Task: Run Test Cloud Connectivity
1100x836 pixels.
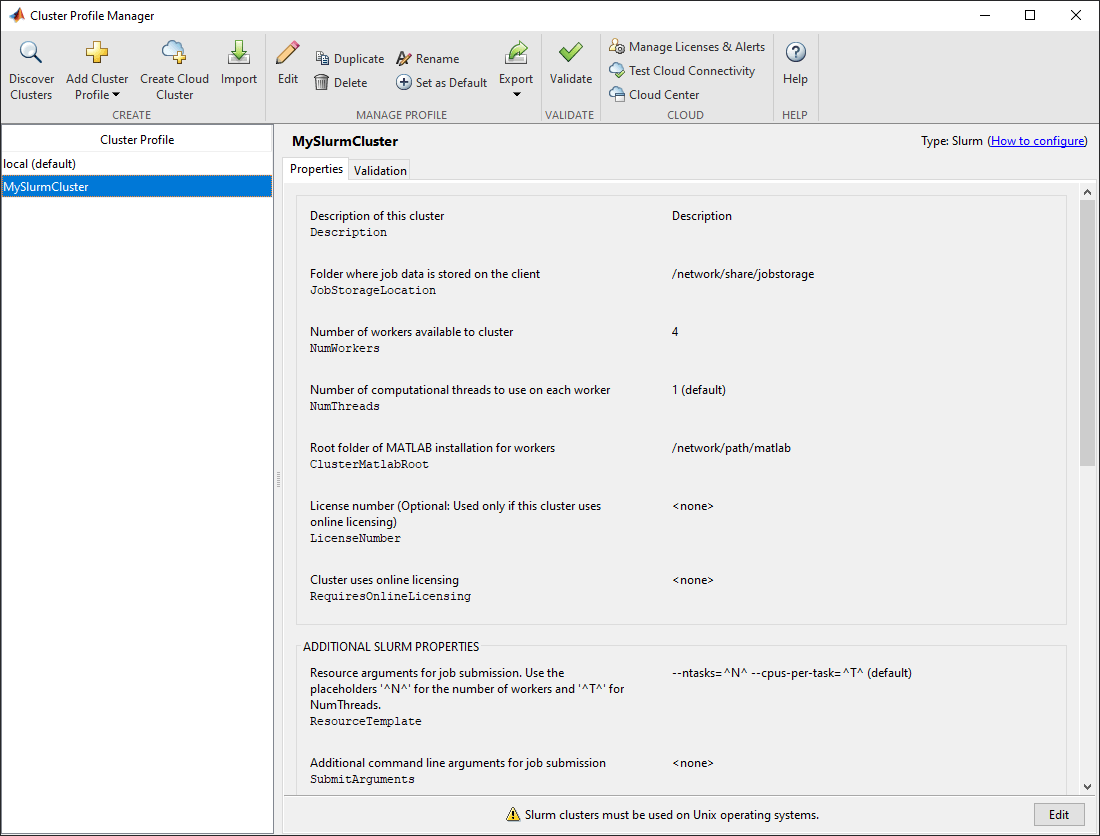Action: (682, 71)
